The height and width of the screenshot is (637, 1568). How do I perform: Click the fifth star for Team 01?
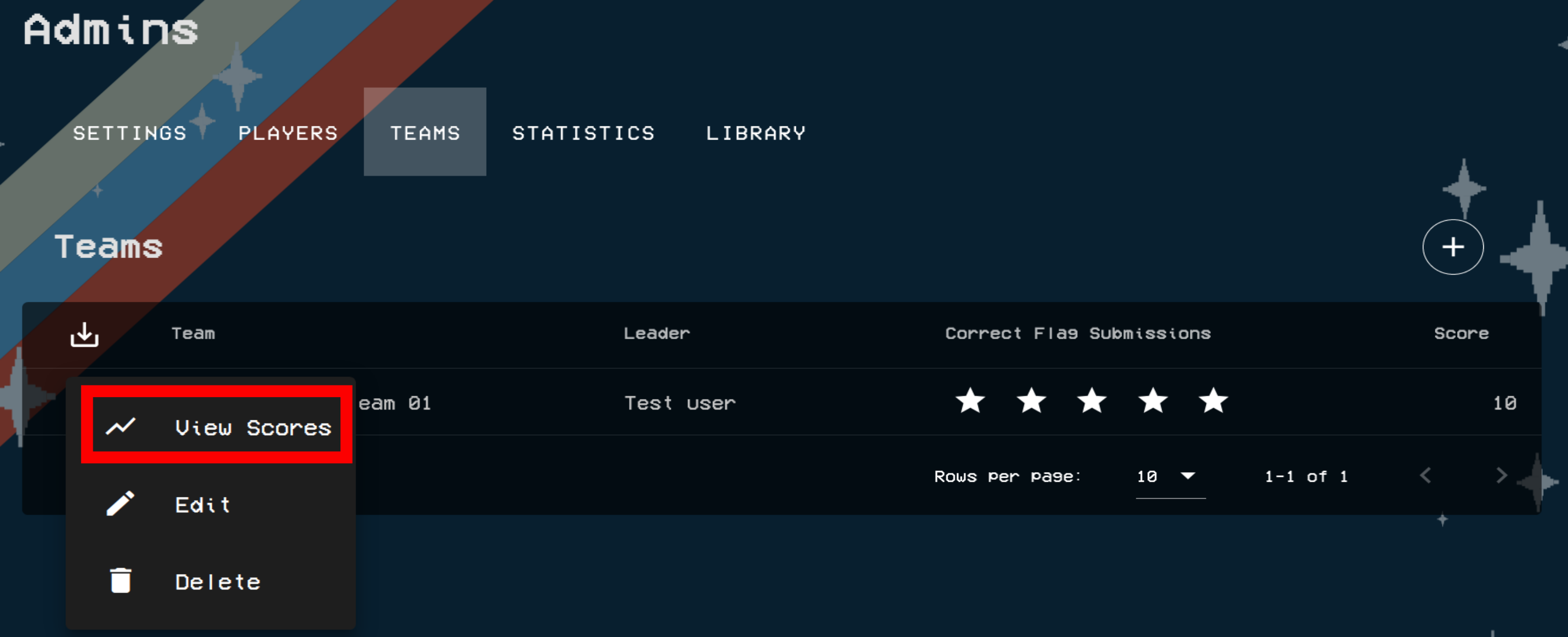pos(1212,402)
